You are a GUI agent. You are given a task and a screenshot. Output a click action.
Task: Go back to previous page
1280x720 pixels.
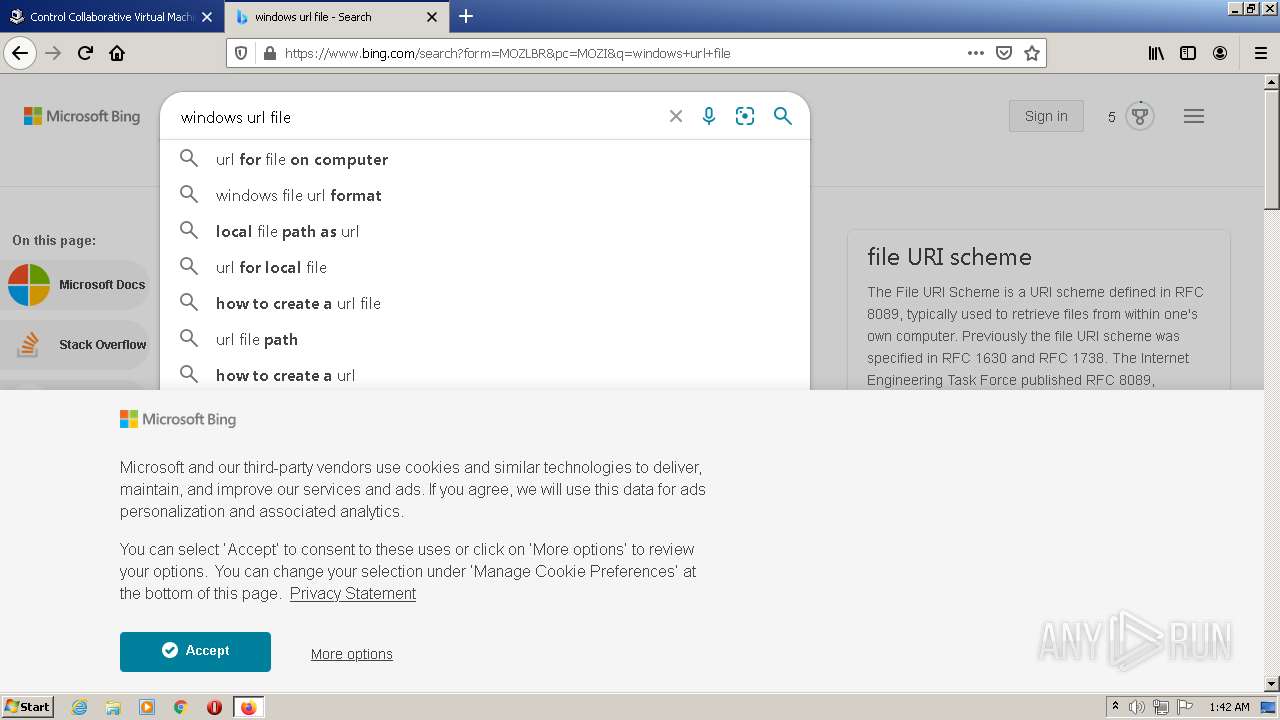pos(20,53)
